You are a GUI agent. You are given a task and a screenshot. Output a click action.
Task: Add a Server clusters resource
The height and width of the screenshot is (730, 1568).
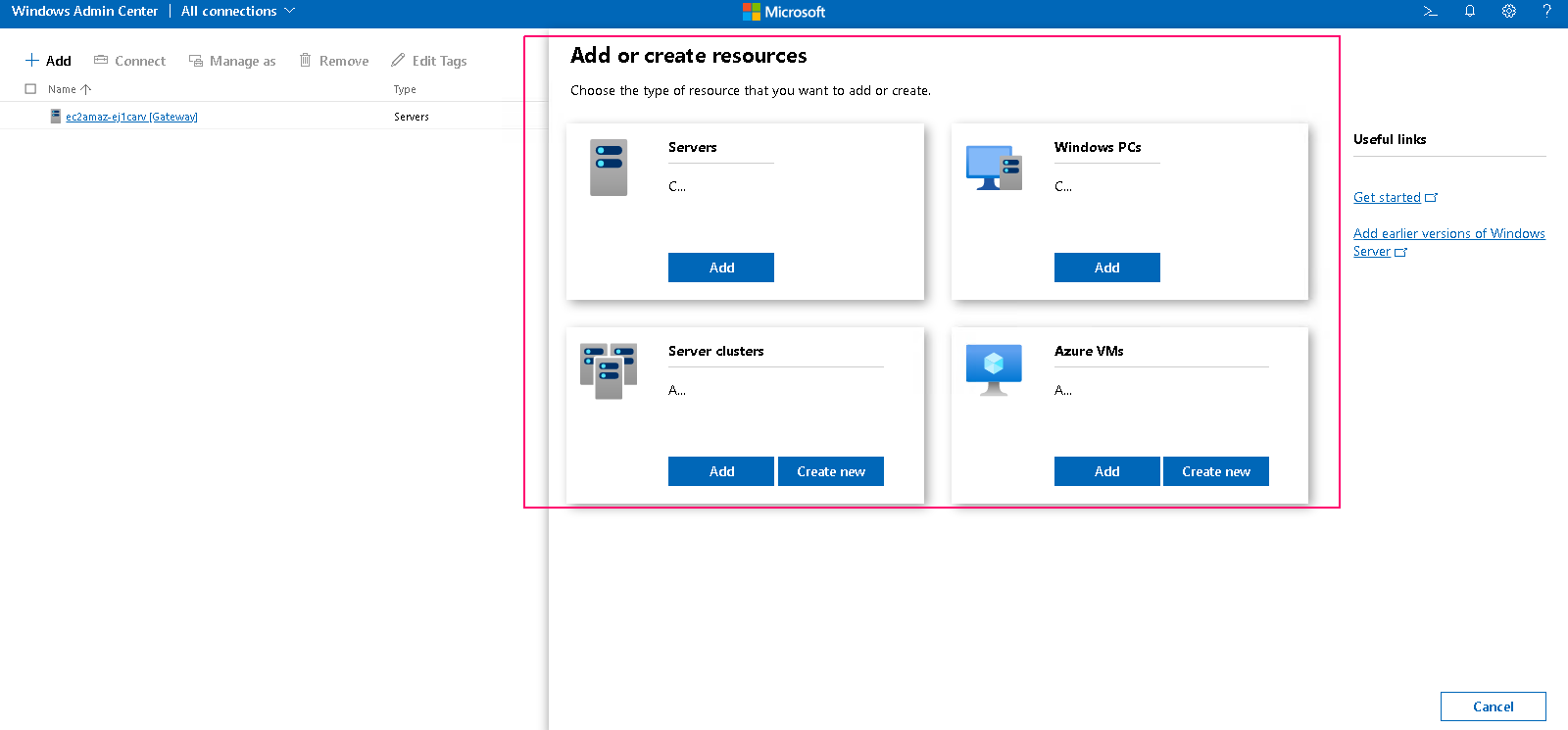(x=721, y=471)
